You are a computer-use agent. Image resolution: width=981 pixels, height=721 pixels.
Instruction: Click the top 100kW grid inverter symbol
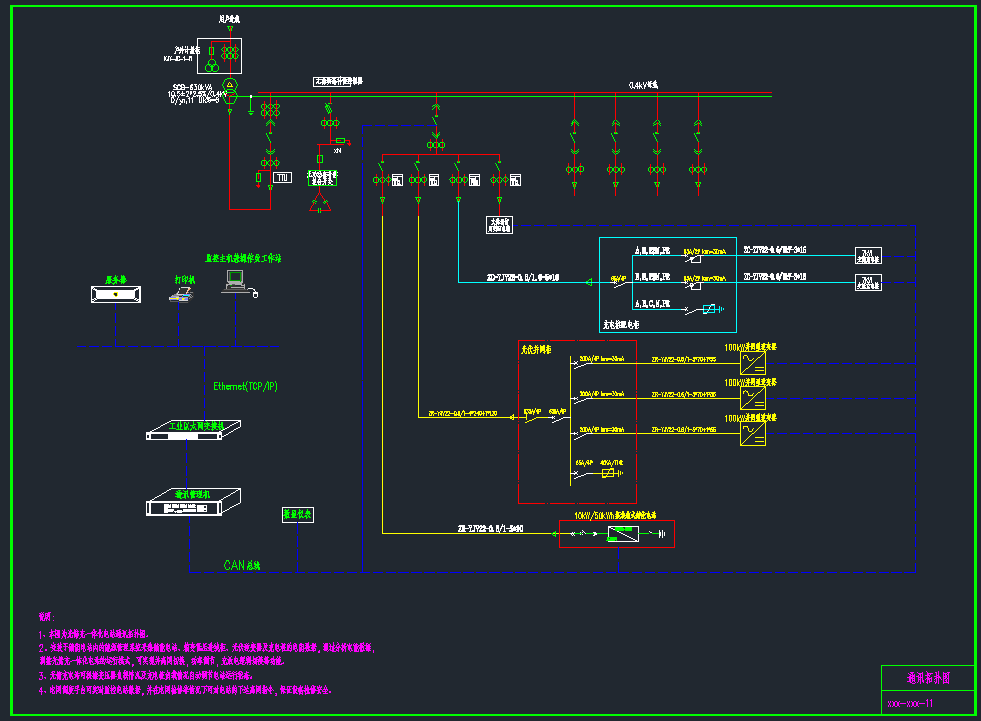[753, 365]
